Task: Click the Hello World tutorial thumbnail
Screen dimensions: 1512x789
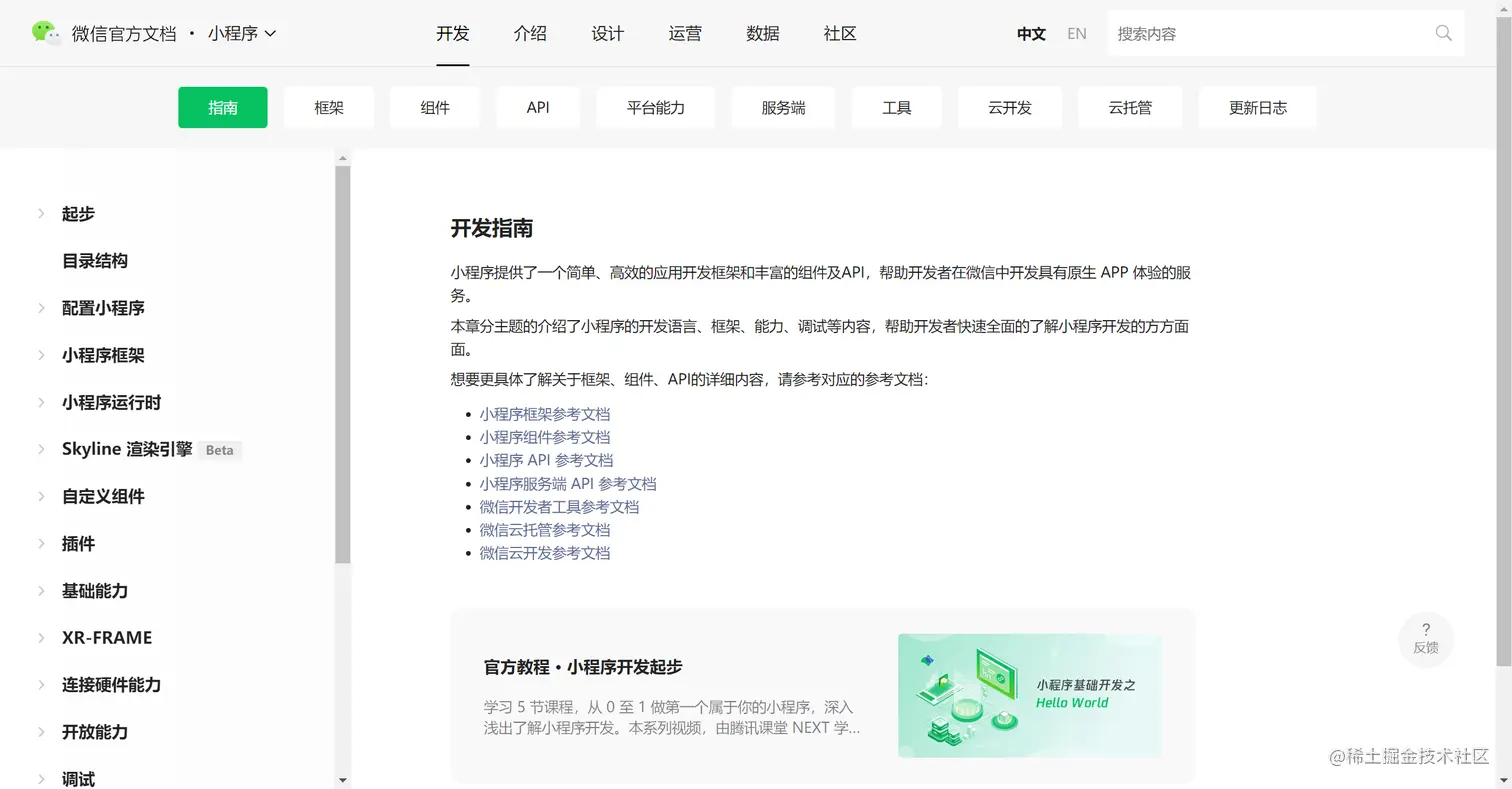Action: pyautogui.click(x=1030, y=695)
